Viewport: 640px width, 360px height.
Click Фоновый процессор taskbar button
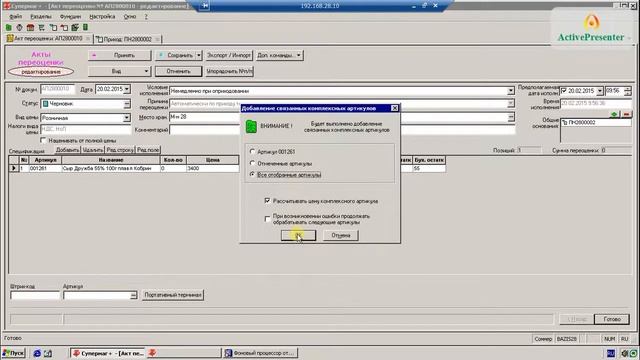[x=261, y=353]
